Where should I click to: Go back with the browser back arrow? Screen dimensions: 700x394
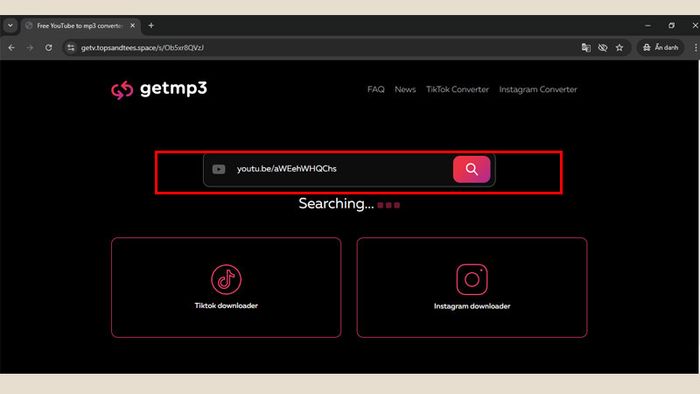tap(12, 47)
